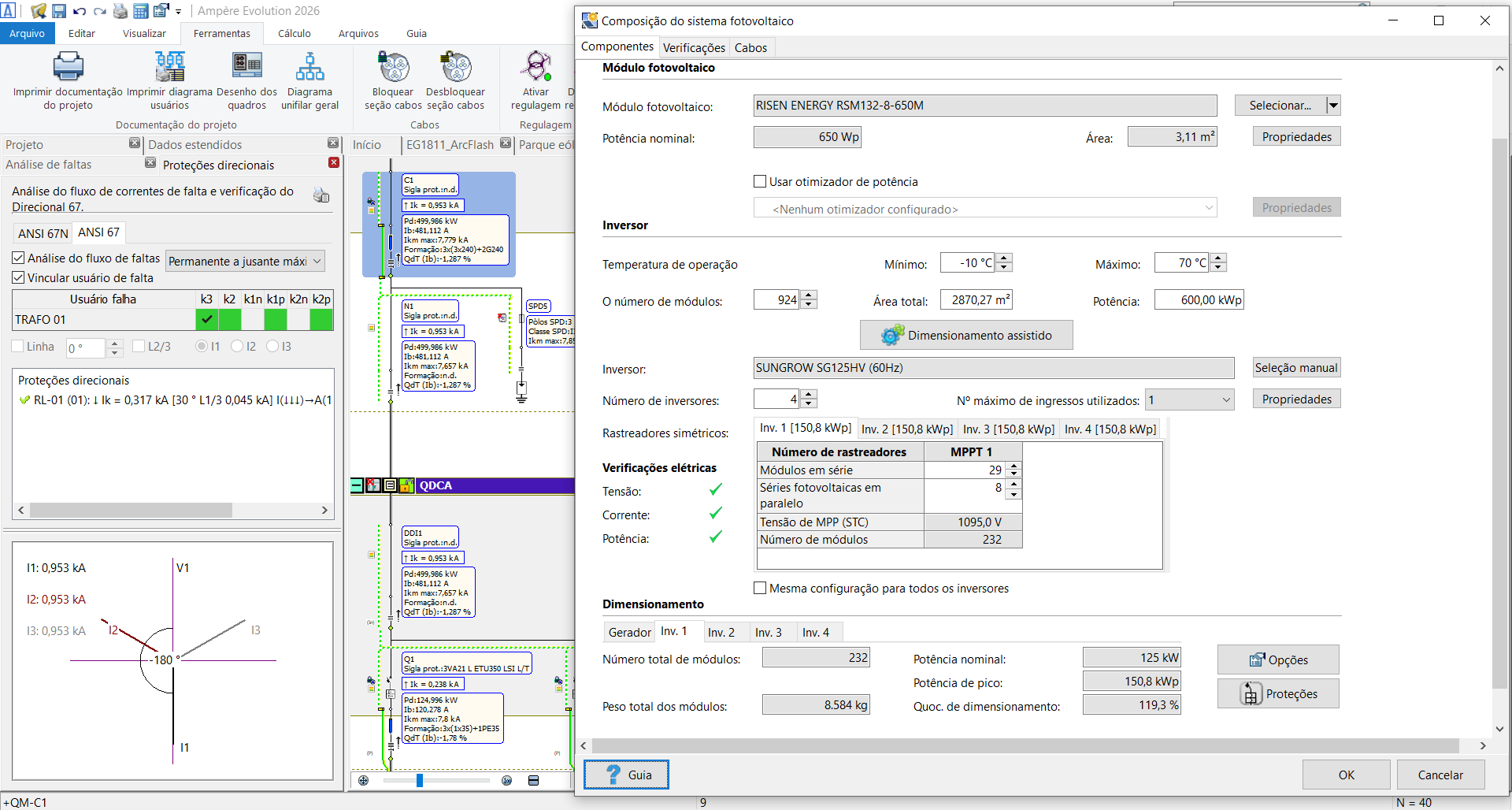Click Desbloquear seção cabos icon
The image size is (1512, 810).
pyautogui.click(x=455, y=67)
